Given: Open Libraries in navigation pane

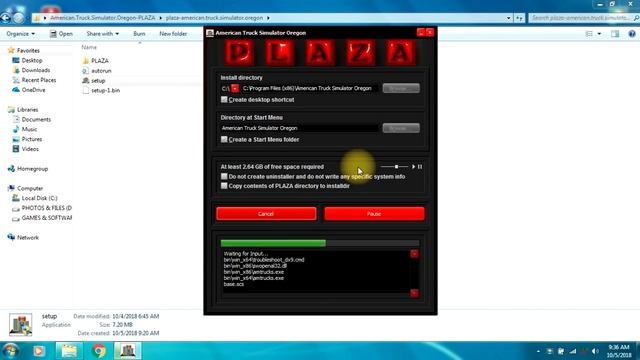Looking at the screenshot, I should [27, 110].
